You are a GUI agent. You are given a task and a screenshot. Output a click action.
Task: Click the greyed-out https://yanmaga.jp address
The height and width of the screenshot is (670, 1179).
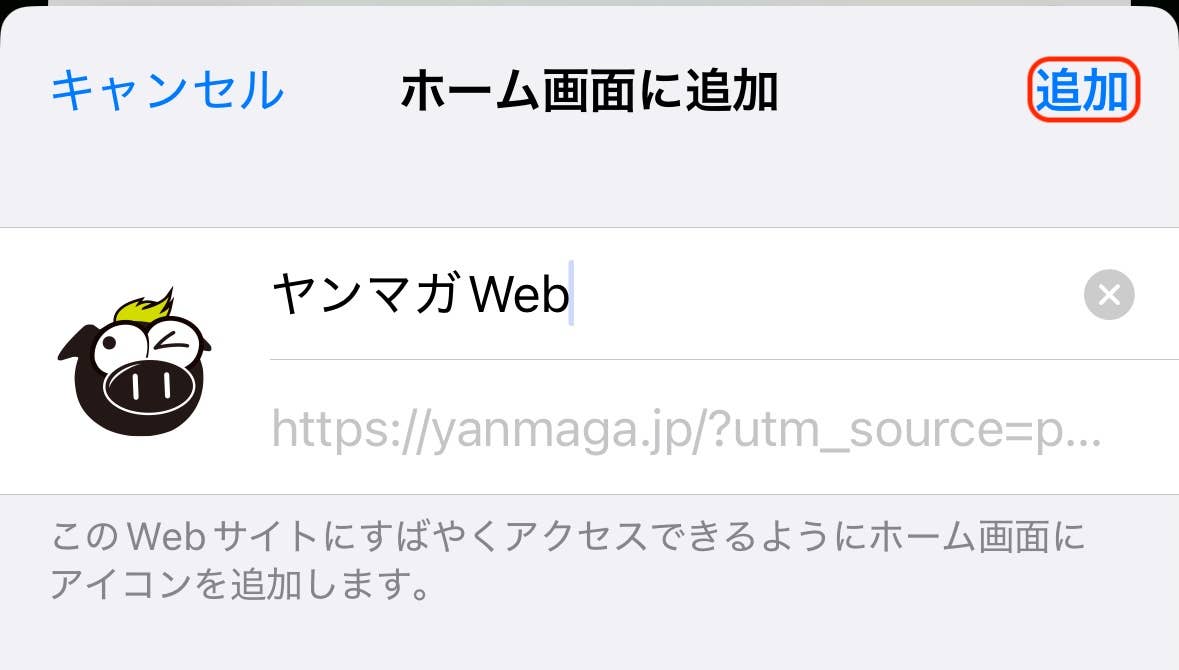click(686, 429)
